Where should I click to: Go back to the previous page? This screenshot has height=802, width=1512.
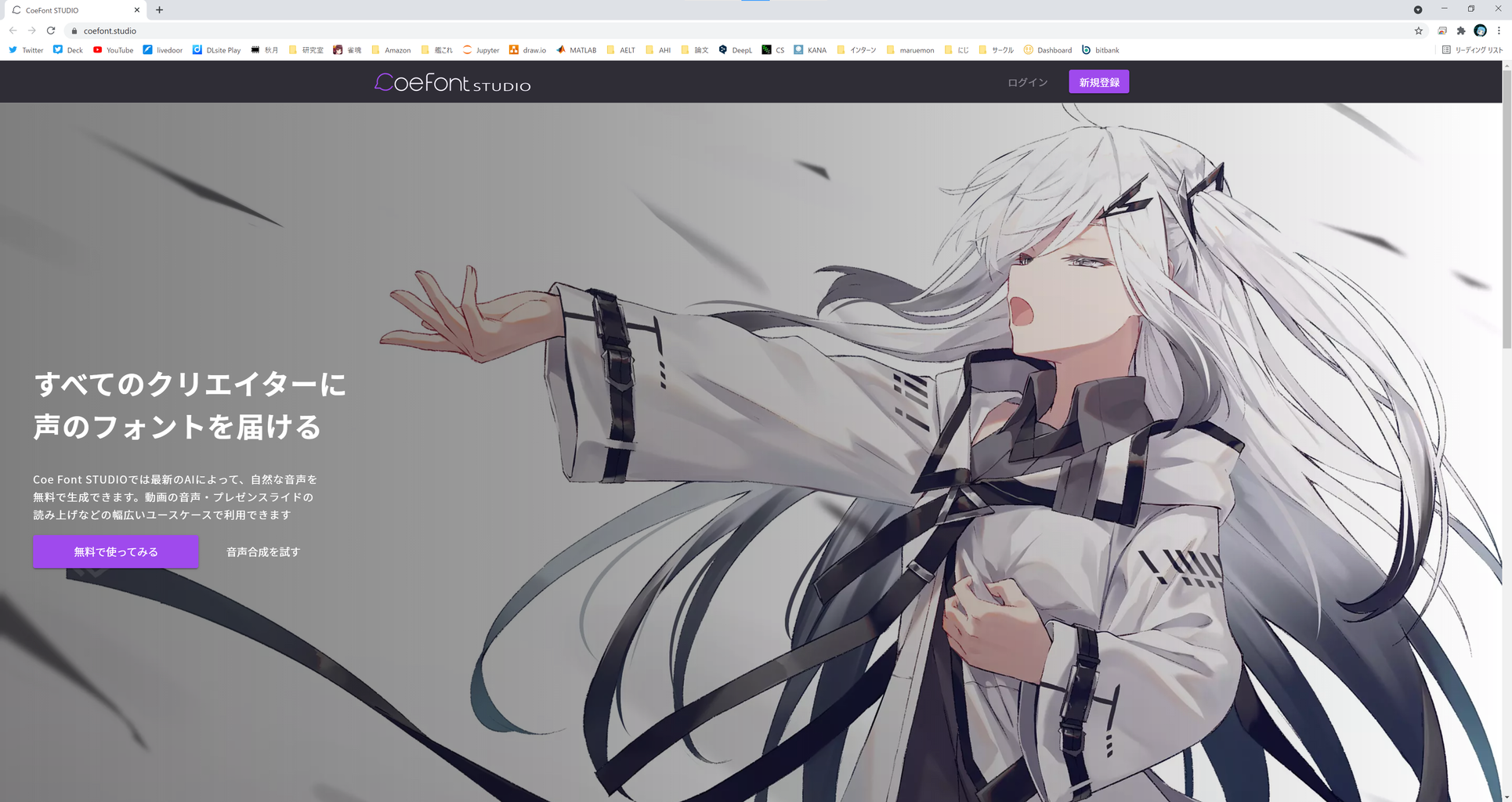click(13, 31)
